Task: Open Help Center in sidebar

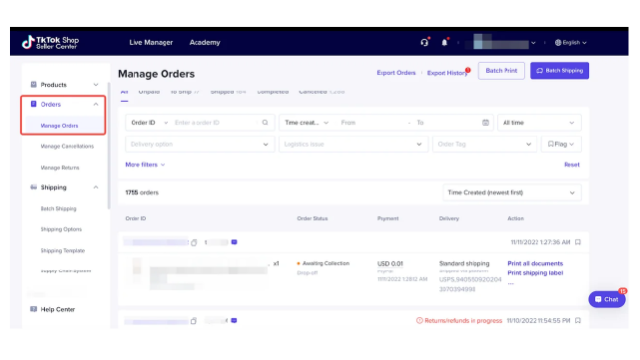Action: [x=58, y=309]
